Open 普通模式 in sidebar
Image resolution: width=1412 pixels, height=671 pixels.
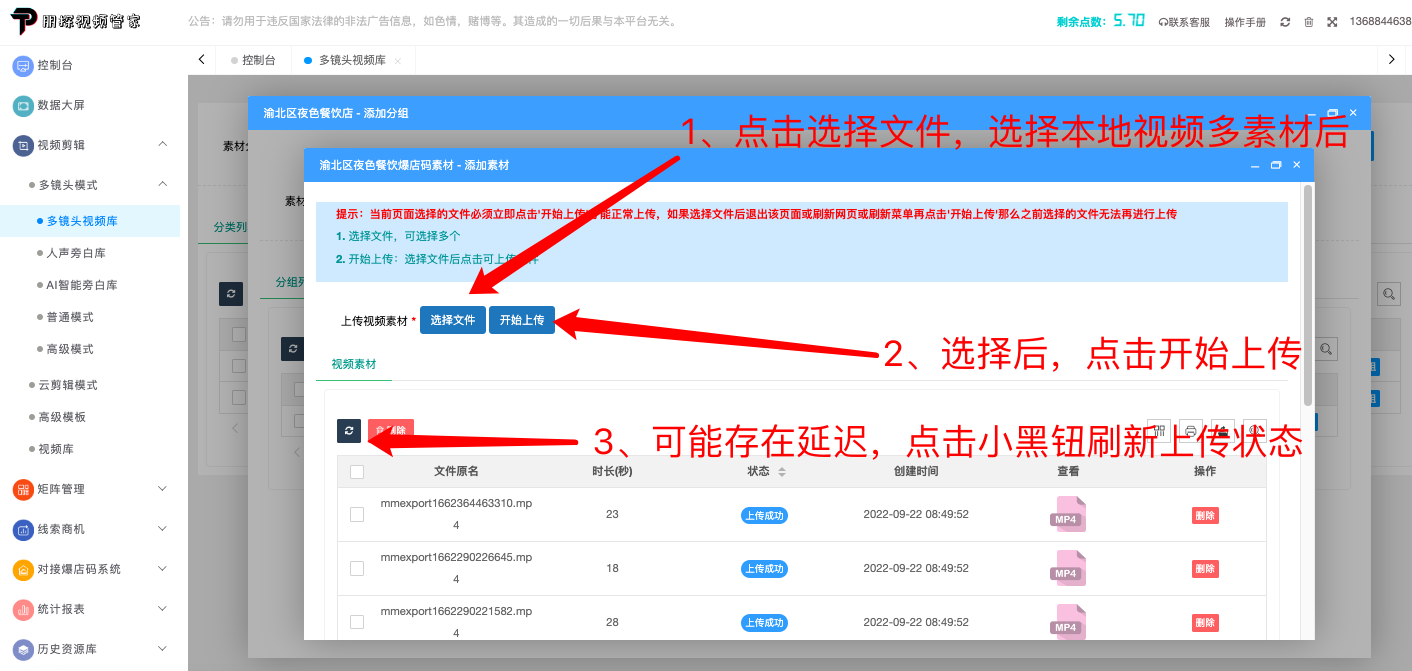coord(70,317)
